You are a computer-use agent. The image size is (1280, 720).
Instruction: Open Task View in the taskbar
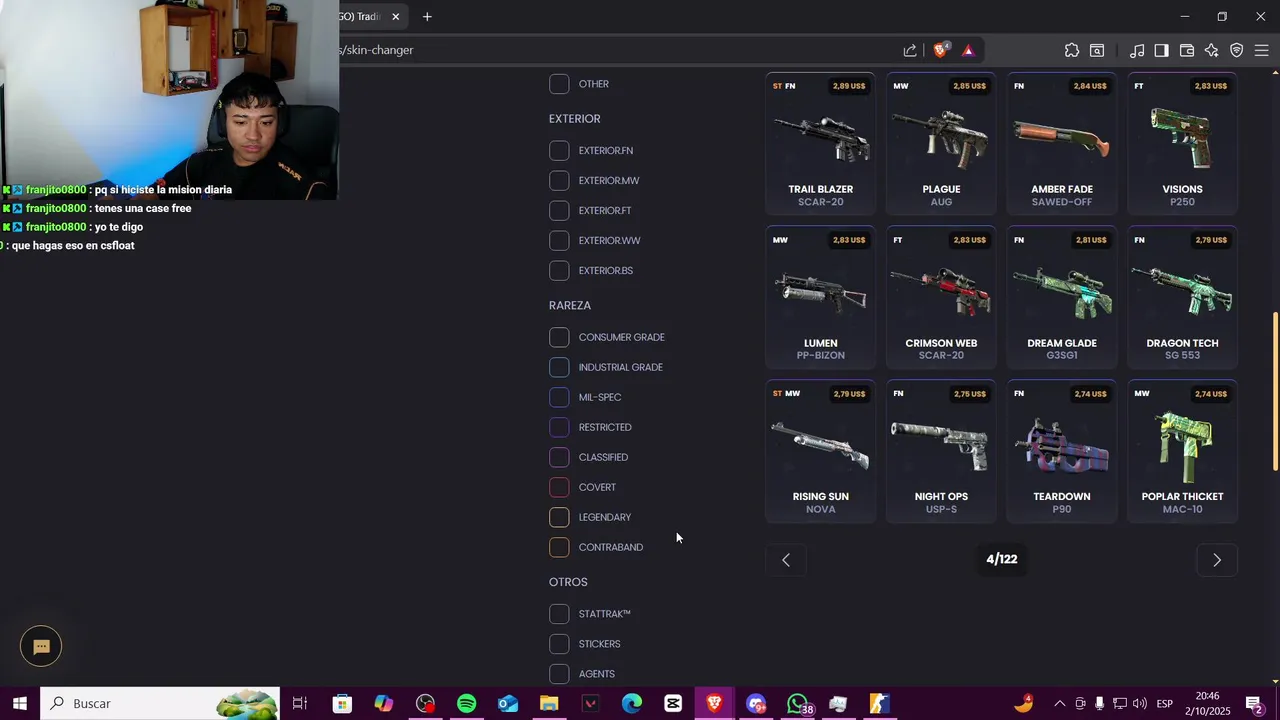pyautogui.click(x=299, y=704)
